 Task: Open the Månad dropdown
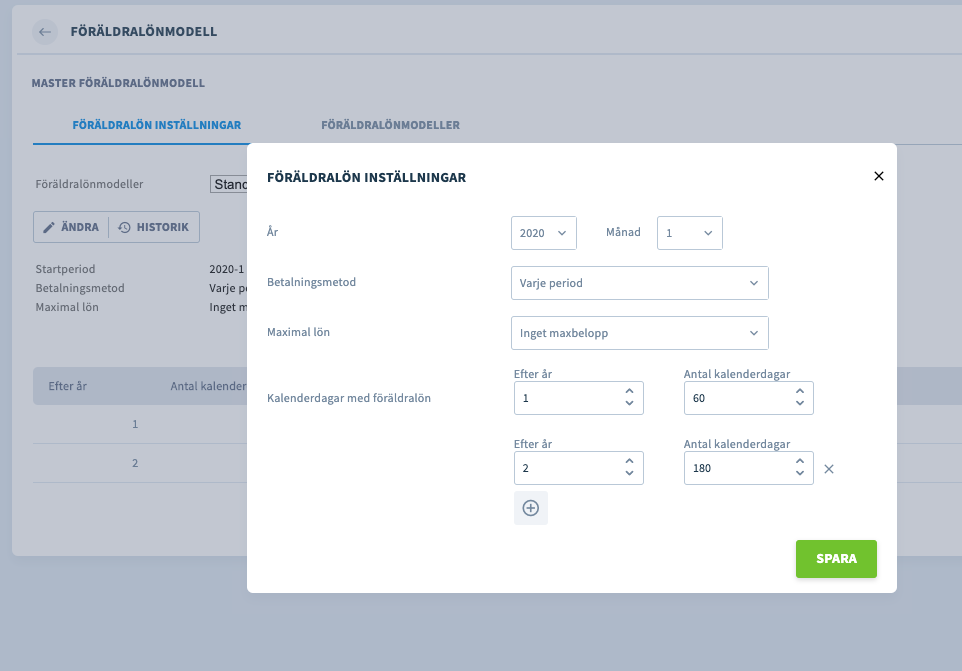click(690, 233)
